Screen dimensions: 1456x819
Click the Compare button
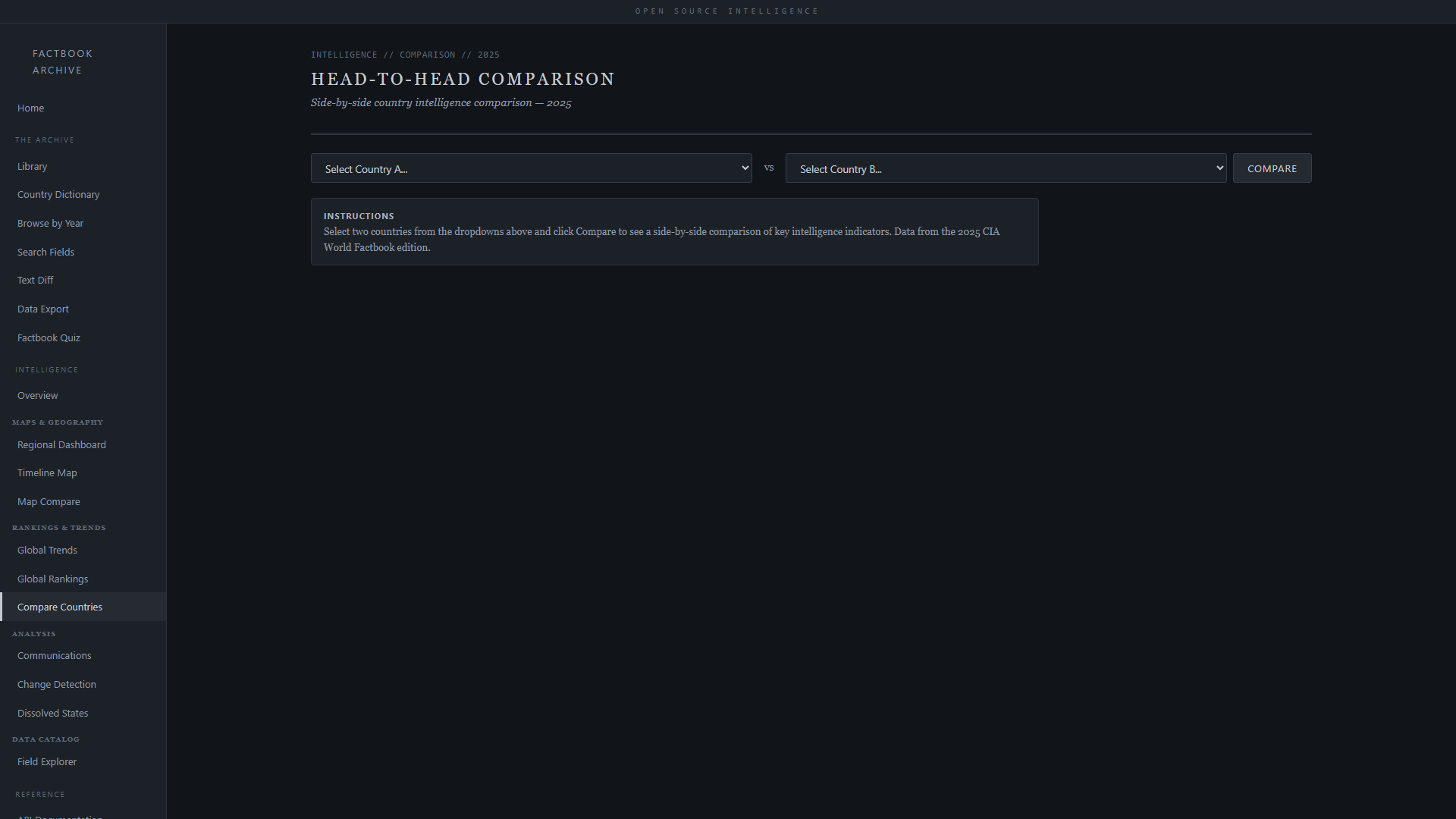point(1272,168)
